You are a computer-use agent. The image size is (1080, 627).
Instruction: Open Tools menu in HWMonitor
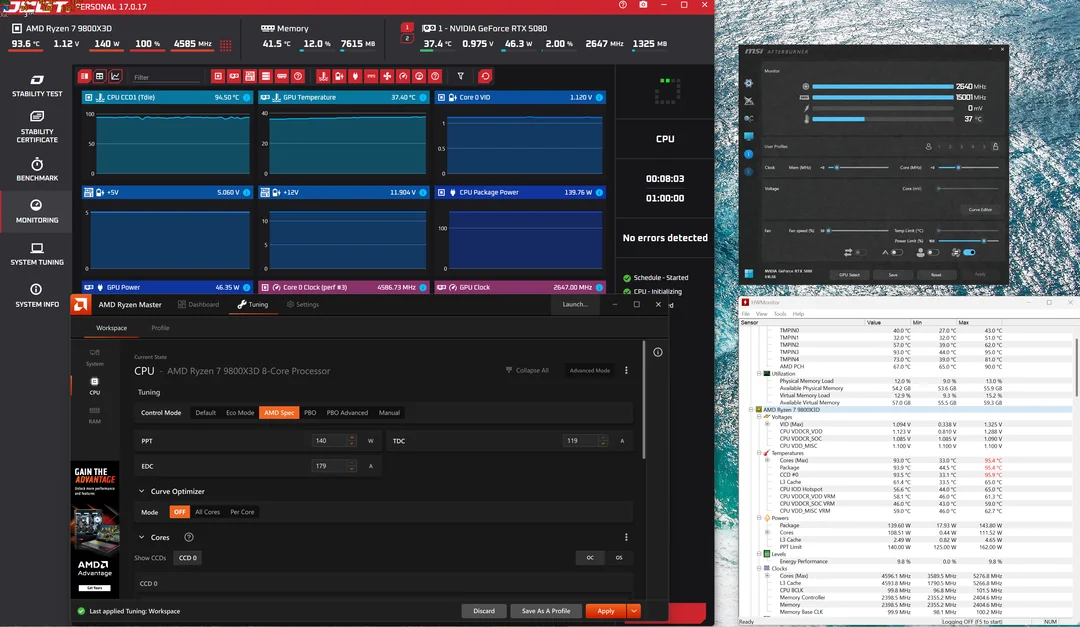click(780, 314)
